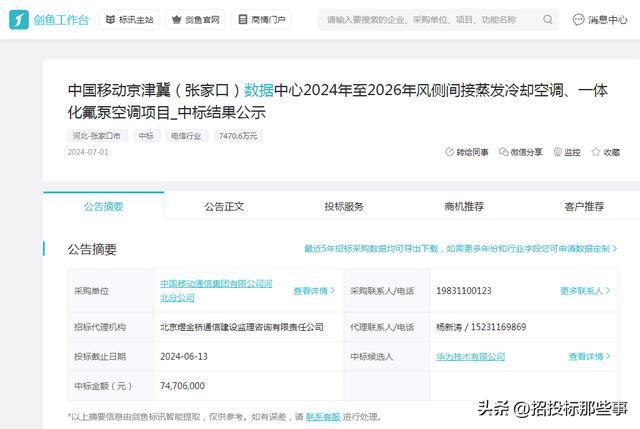This screenshot has width=640, height=429.
Task: Open 剑鱼官网 from the top bar
Action: pyautogui.click(x=195, y=20)
